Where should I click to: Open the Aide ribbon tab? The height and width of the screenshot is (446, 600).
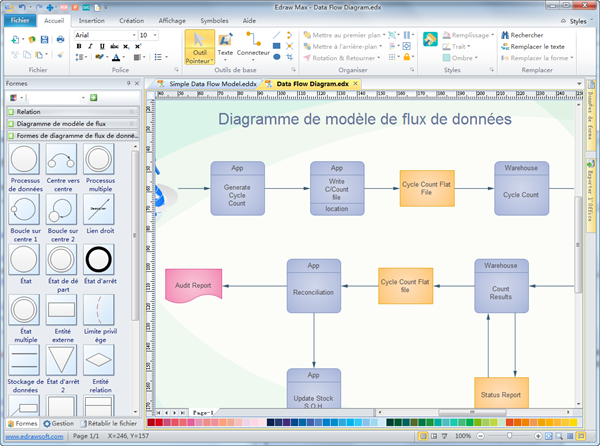pos(249,21)
